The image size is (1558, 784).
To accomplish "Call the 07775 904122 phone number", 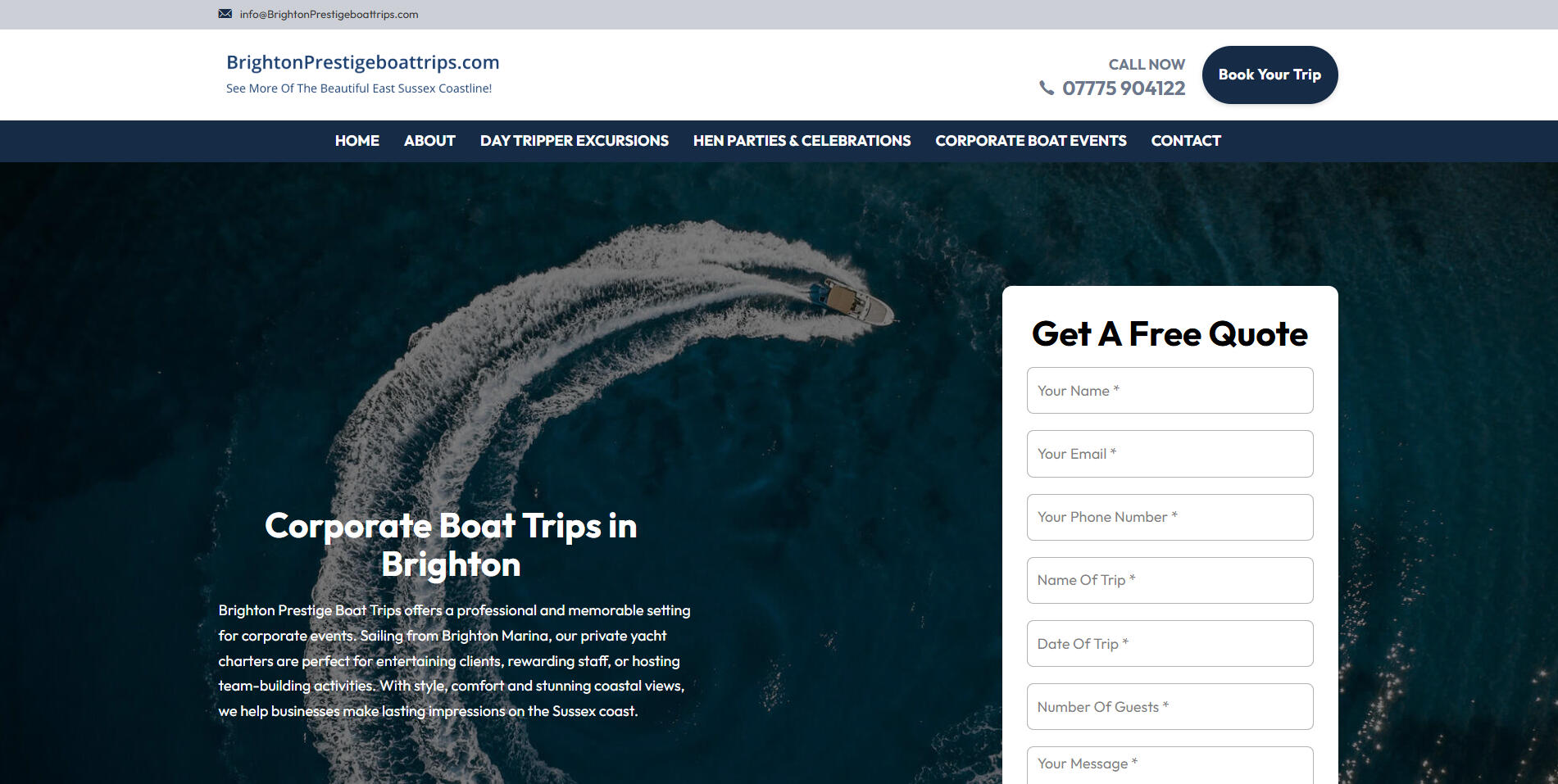I will [x=1124, y=88].
